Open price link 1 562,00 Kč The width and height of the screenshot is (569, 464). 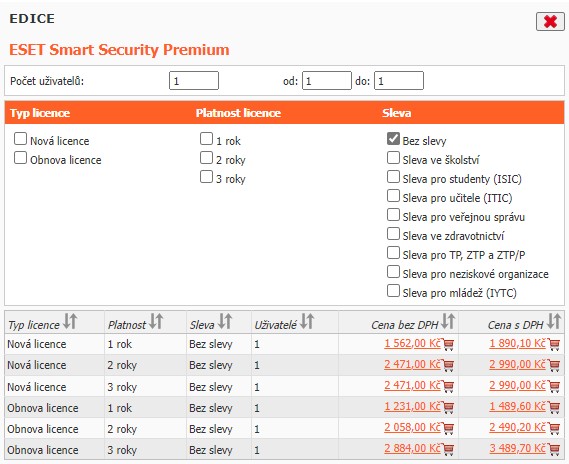[x=413, y=343]
